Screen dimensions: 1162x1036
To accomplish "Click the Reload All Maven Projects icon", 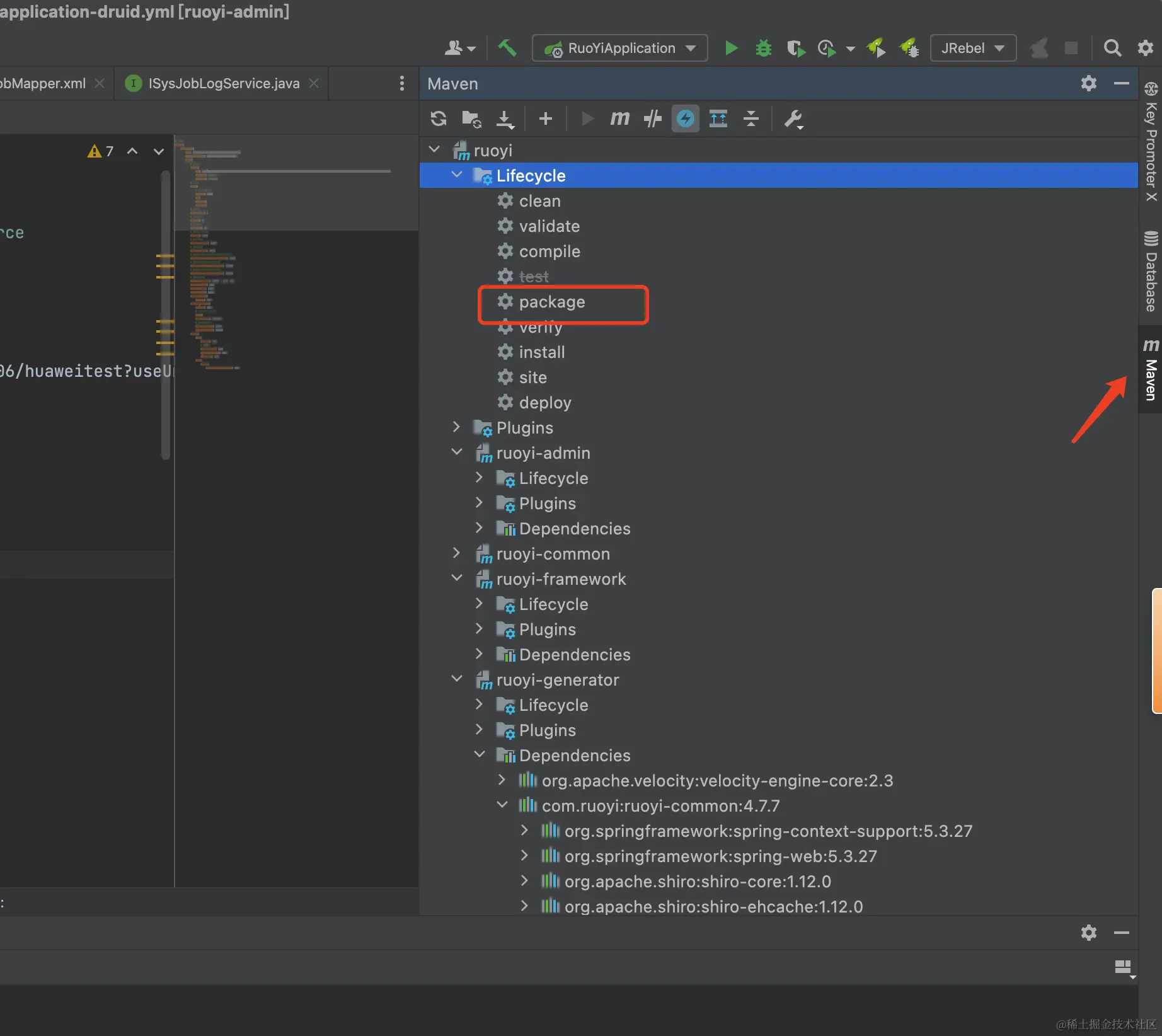I will pyautogui.click(x=439, y=118).
